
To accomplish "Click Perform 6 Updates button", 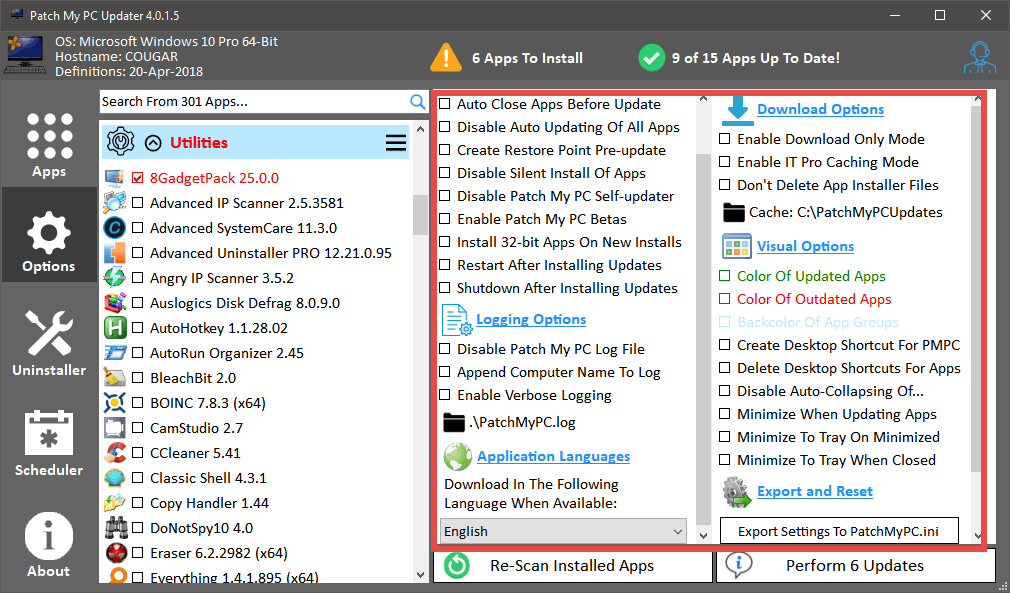I will (x=855, y=565).
